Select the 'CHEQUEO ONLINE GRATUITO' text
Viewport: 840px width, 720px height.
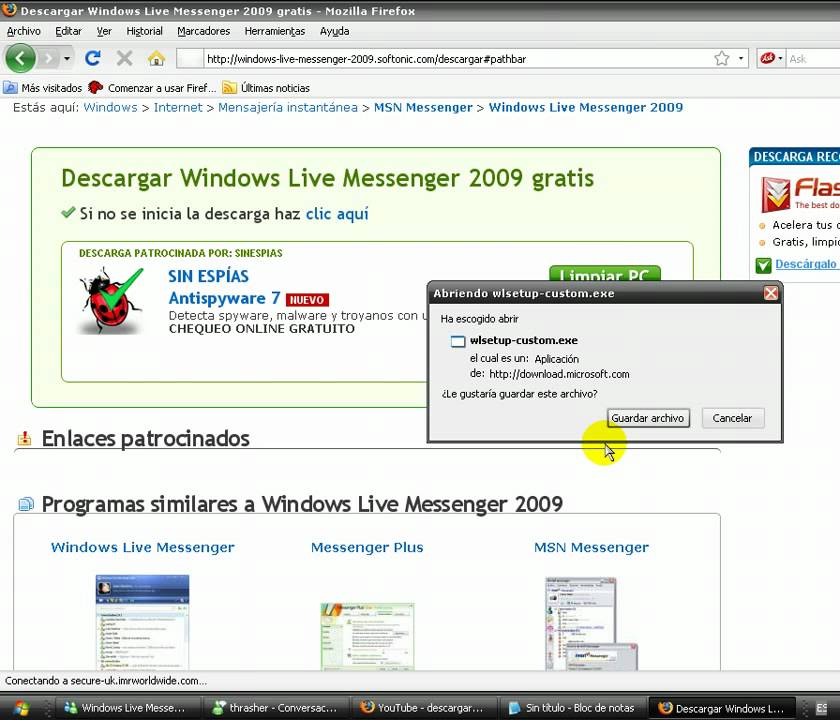click(x=261, y=328)
